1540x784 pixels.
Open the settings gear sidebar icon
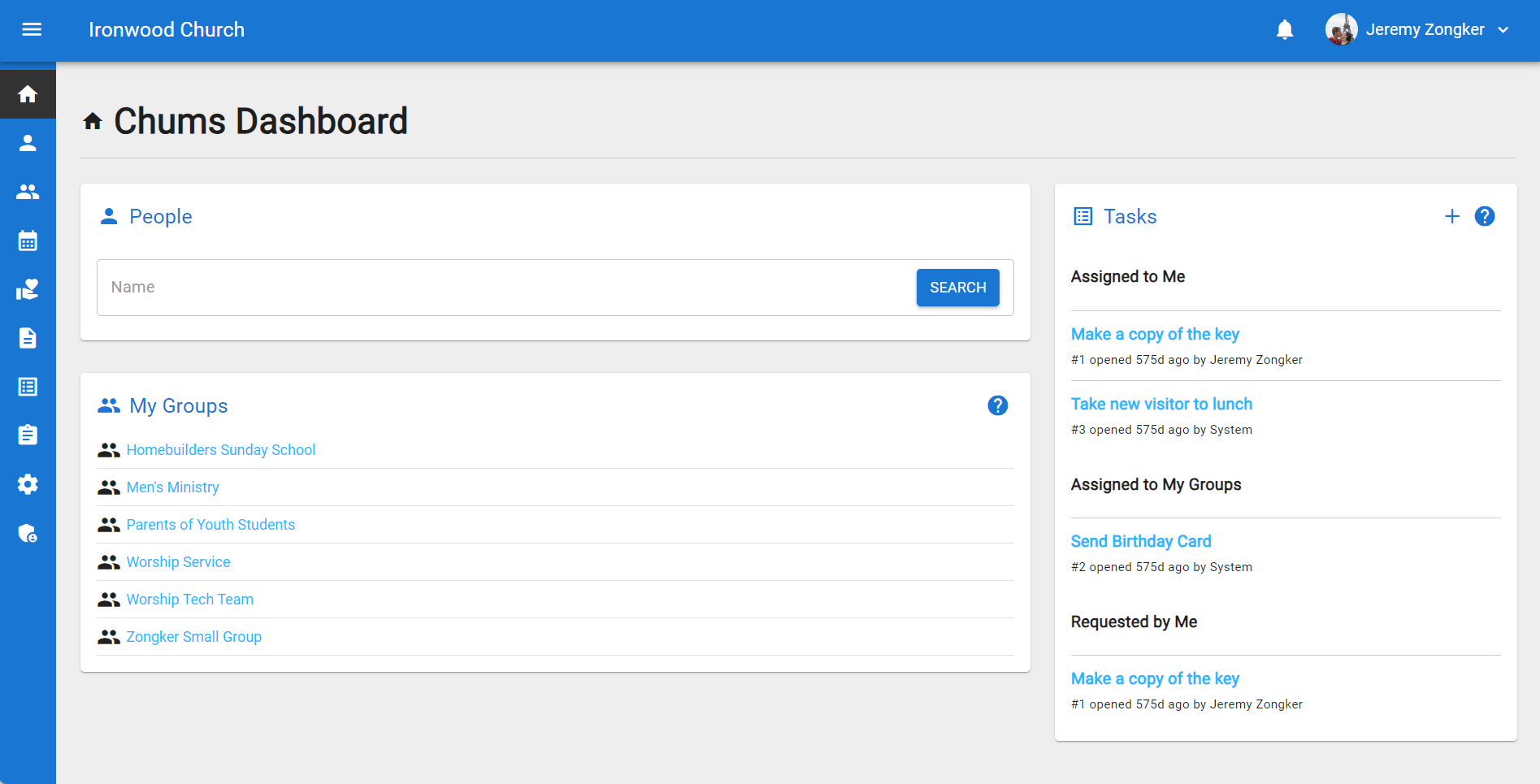coord(28,485)
